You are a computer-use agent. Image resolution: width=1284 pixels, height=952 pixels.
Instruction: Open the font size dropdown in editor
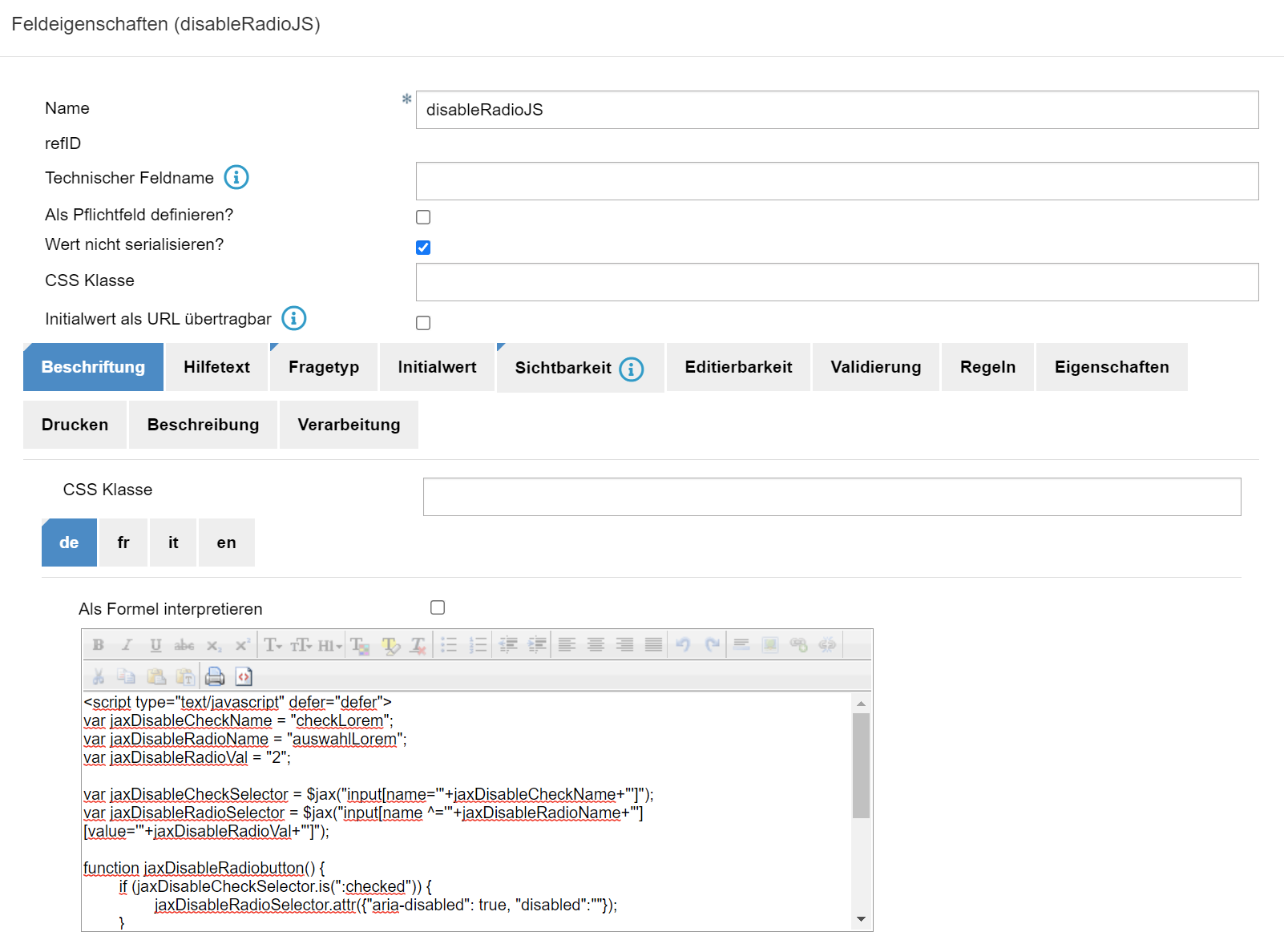point(301,645)
